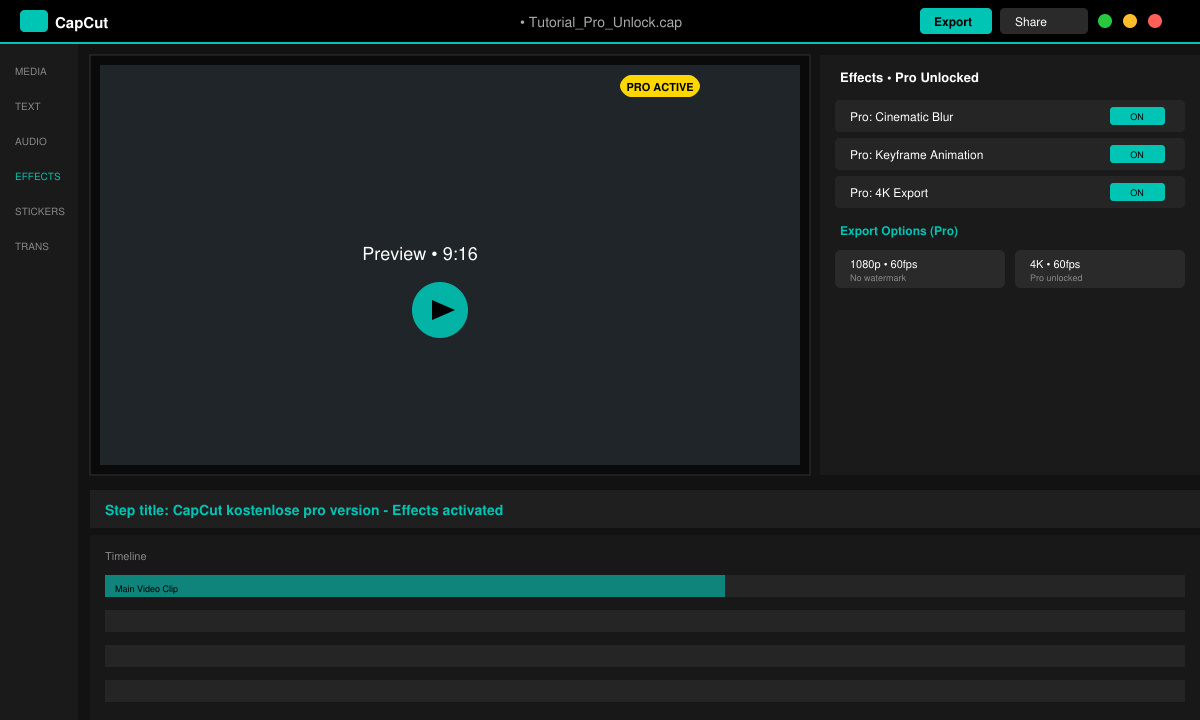Screen dimensions: 1200x720
Task: Open the Text sidebar tab
Action: click(28, 107)
